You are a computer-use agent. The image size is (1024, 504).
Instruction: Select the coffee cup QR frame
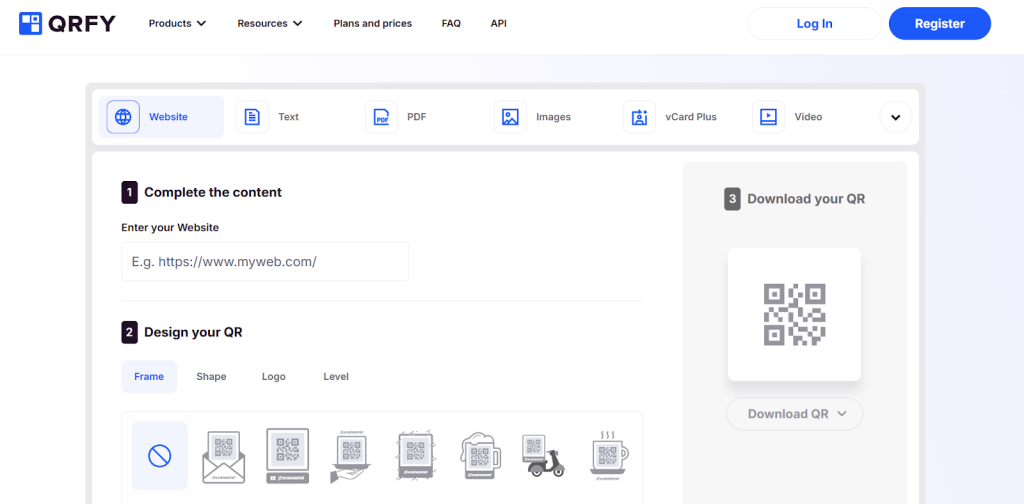(x=606, y=456)
